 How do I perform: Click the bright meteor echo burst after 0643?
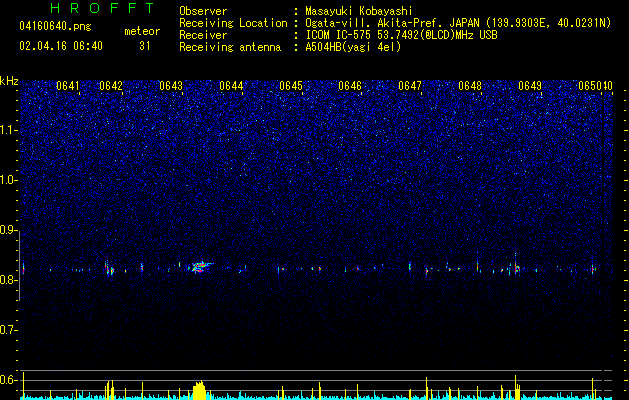[199, 267]
